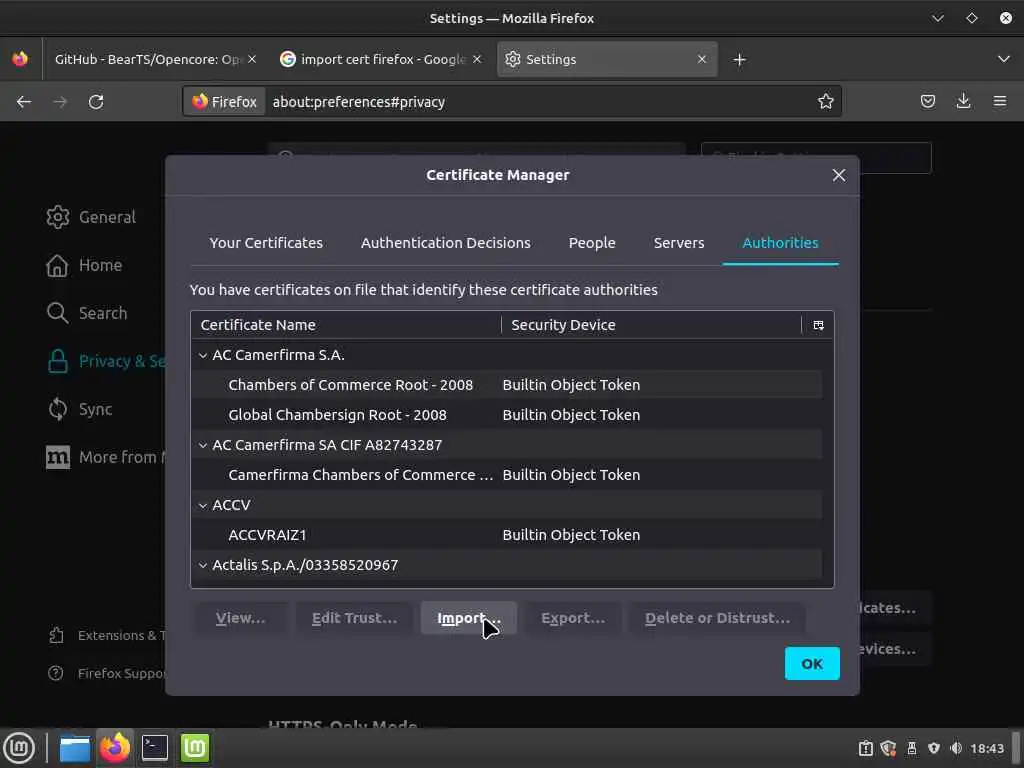Collapse the ACCV group chevron
The image size is (1024, 768).
pyautogui.click(x=203, y=505)
